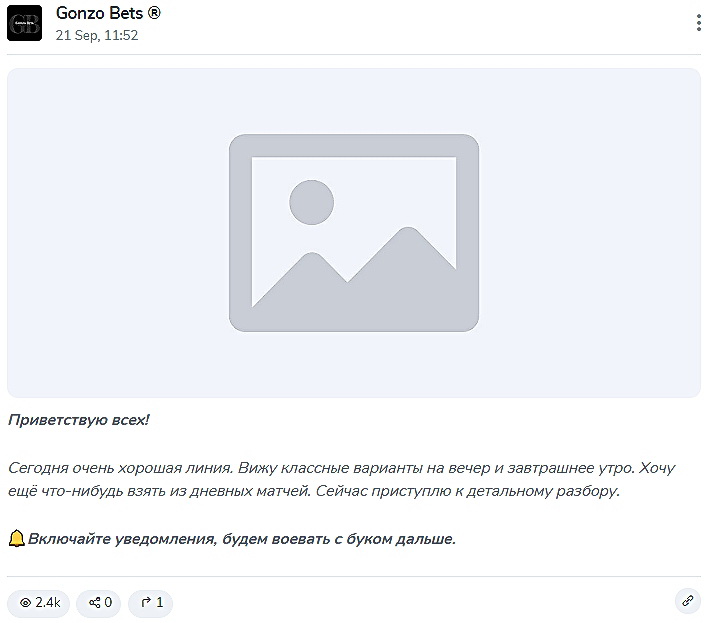
Task: Click the share nodes icon
Action: tap(94, 603)
